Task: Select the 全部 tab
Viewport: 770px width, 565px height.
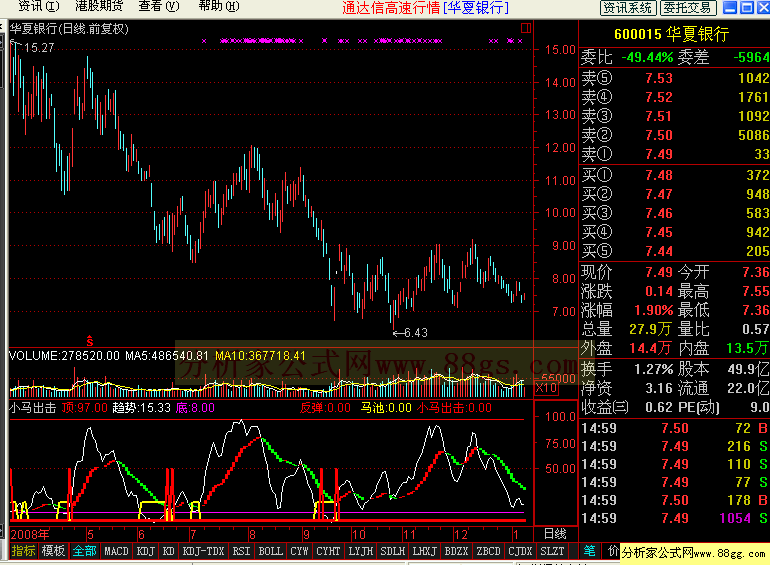Action: click(84, 551)
